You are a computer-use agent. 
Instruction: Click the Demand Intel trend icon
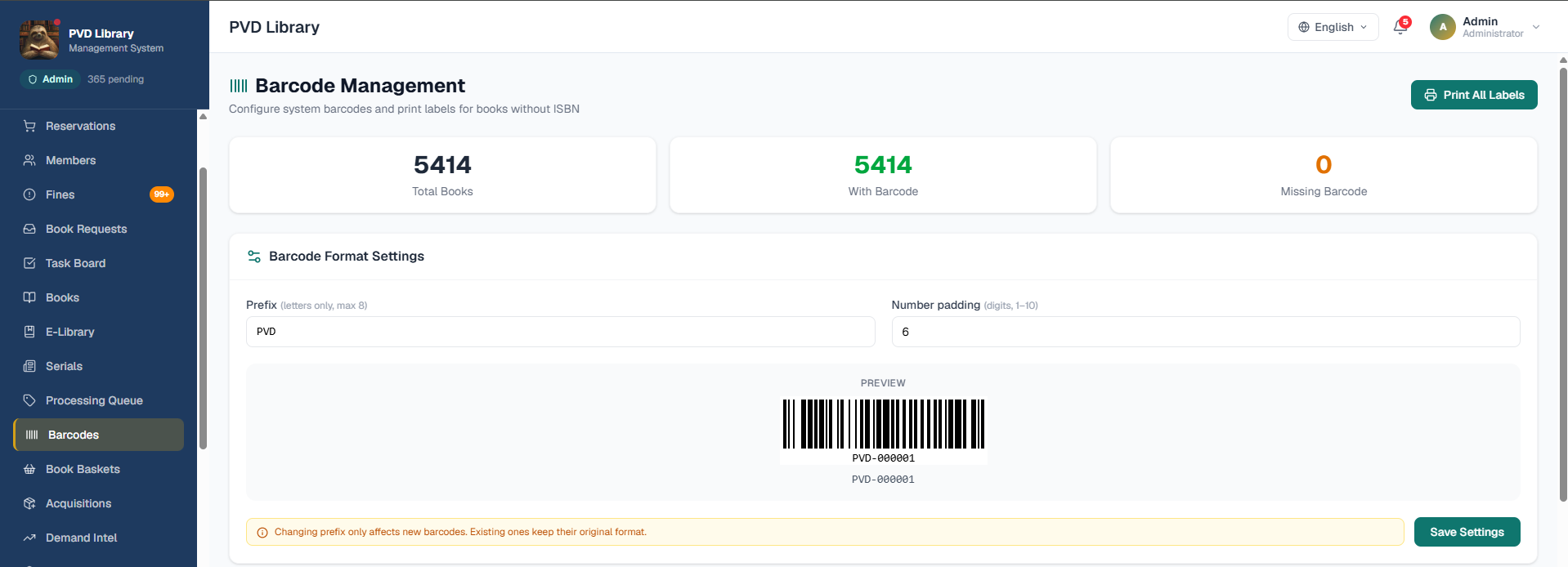(29, 538)
